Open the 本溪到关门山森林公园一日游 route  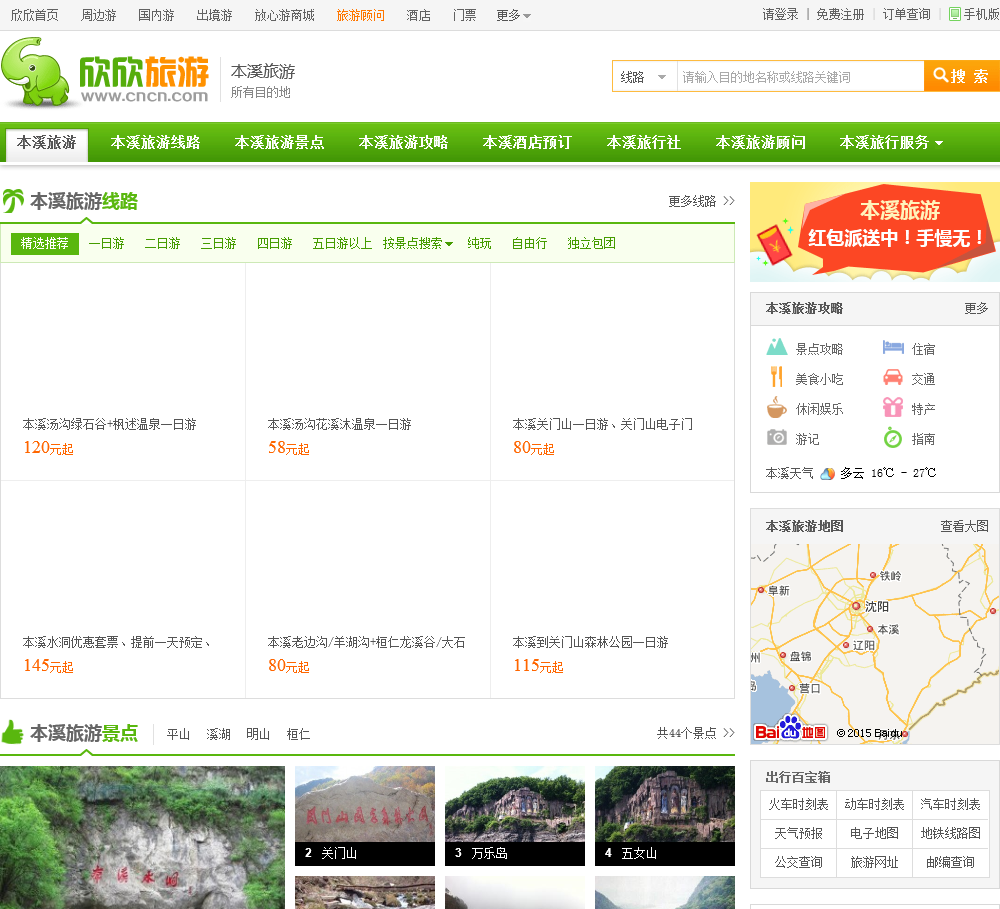(x=591, y=642)
